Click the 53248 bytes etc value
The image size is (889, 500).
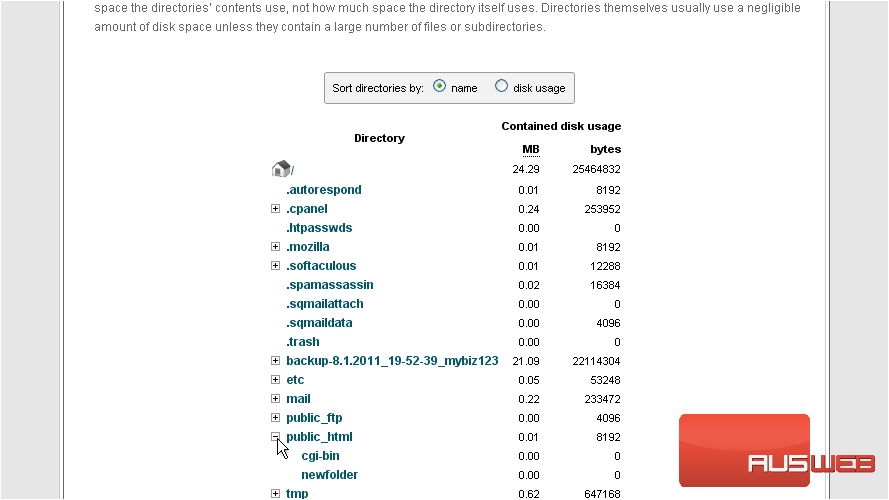(606, 380)
